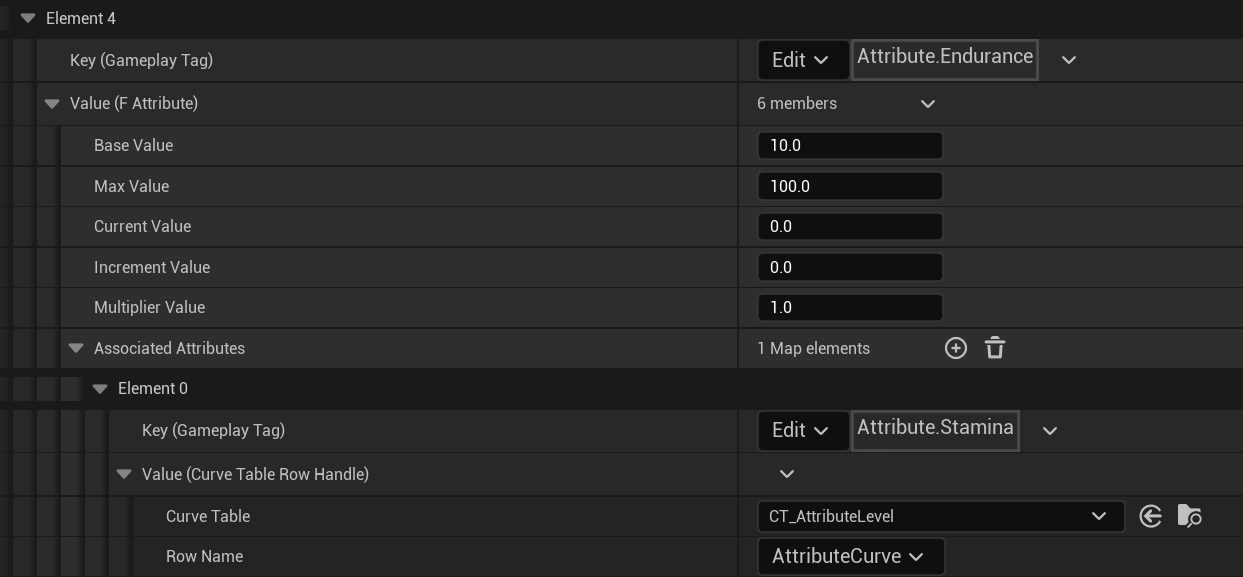This screenshot has width=1243, height=577.
Task: Collapse the Element 4 row
Action: click(x=28, y=19)
